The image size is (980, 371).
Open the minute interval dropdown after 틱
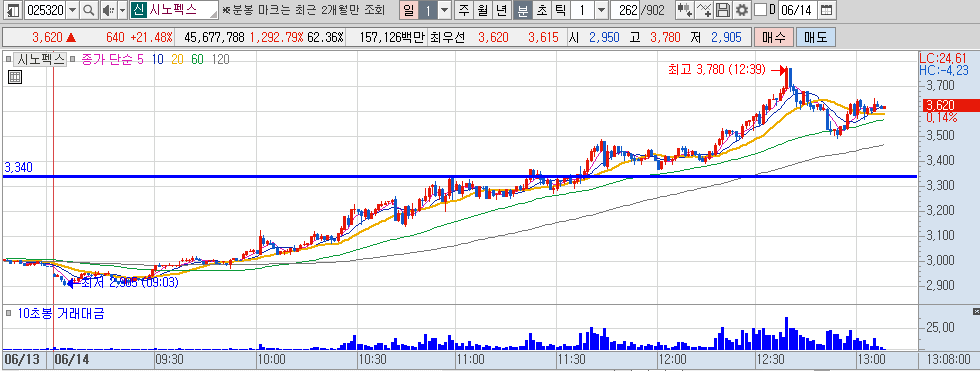(601, 10)
